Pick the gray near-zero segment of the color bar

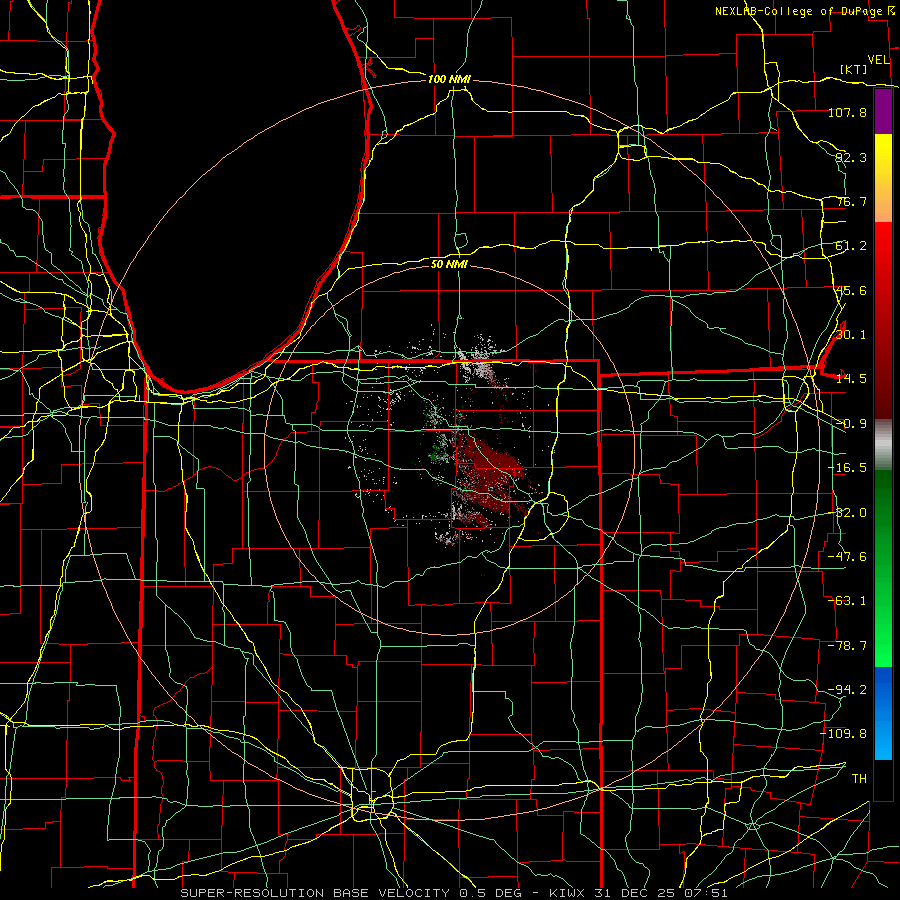(883, 443)
